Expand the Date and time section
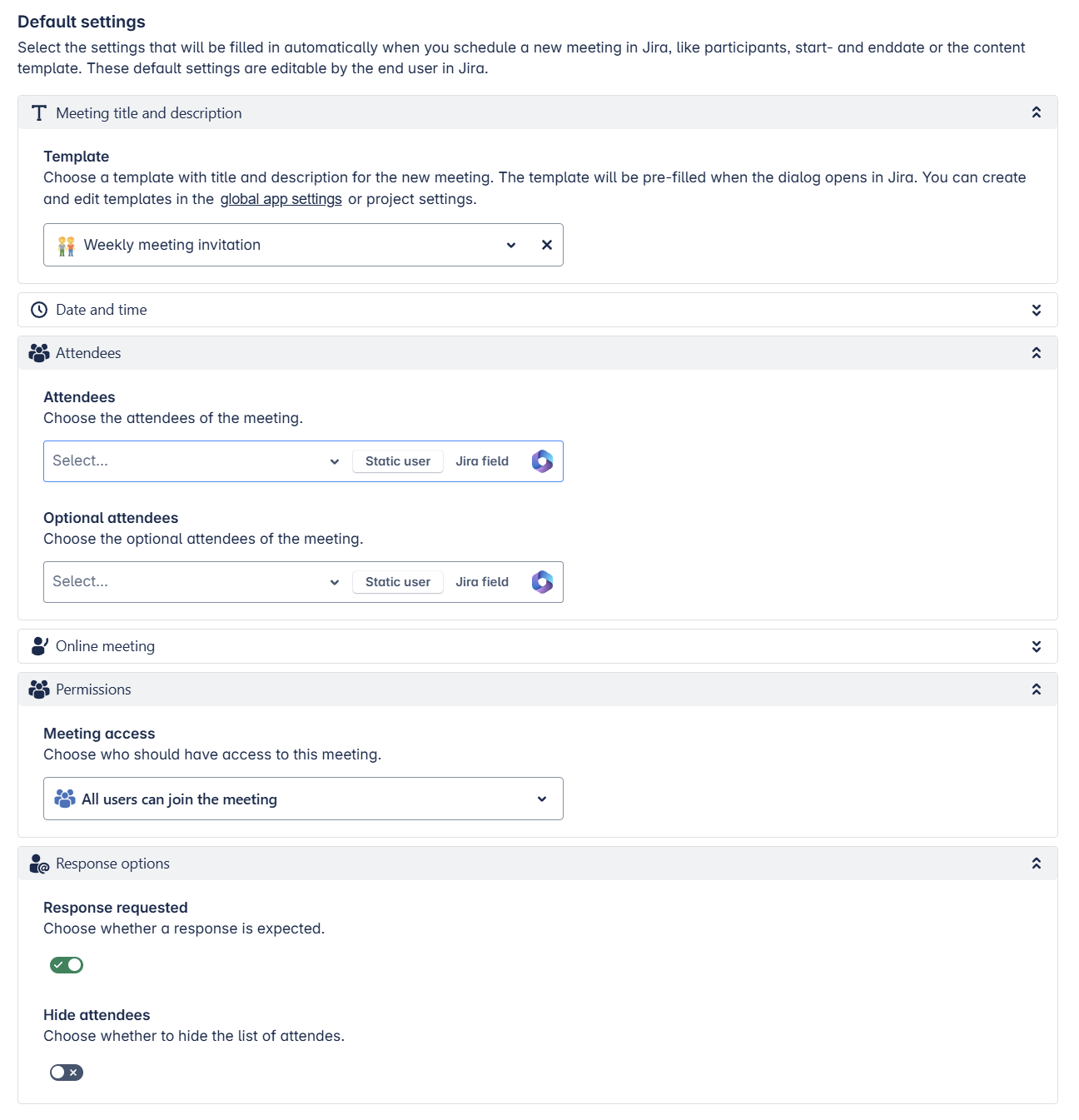 (x=1037, y=310)
